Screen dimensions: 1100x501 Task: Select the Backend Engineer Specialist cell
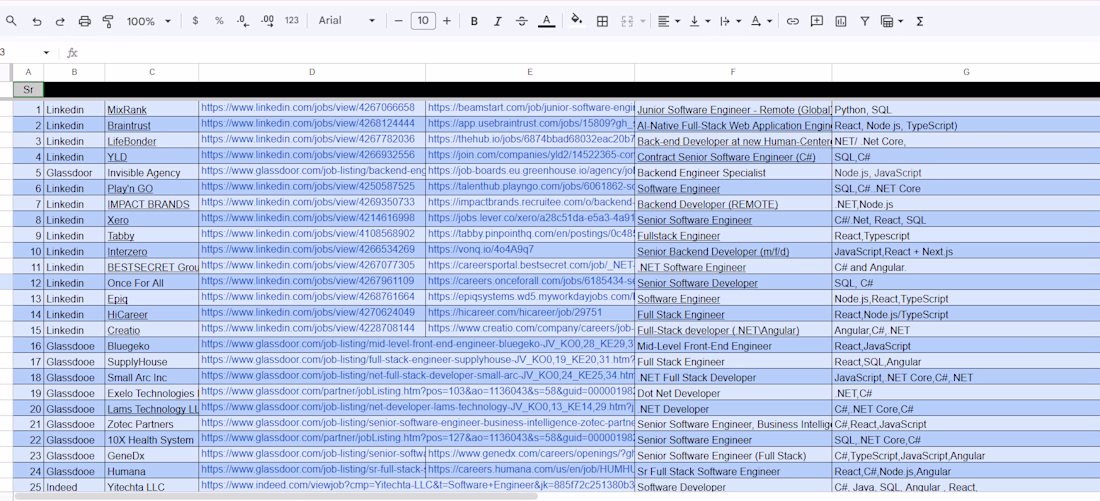pos(733,173)
